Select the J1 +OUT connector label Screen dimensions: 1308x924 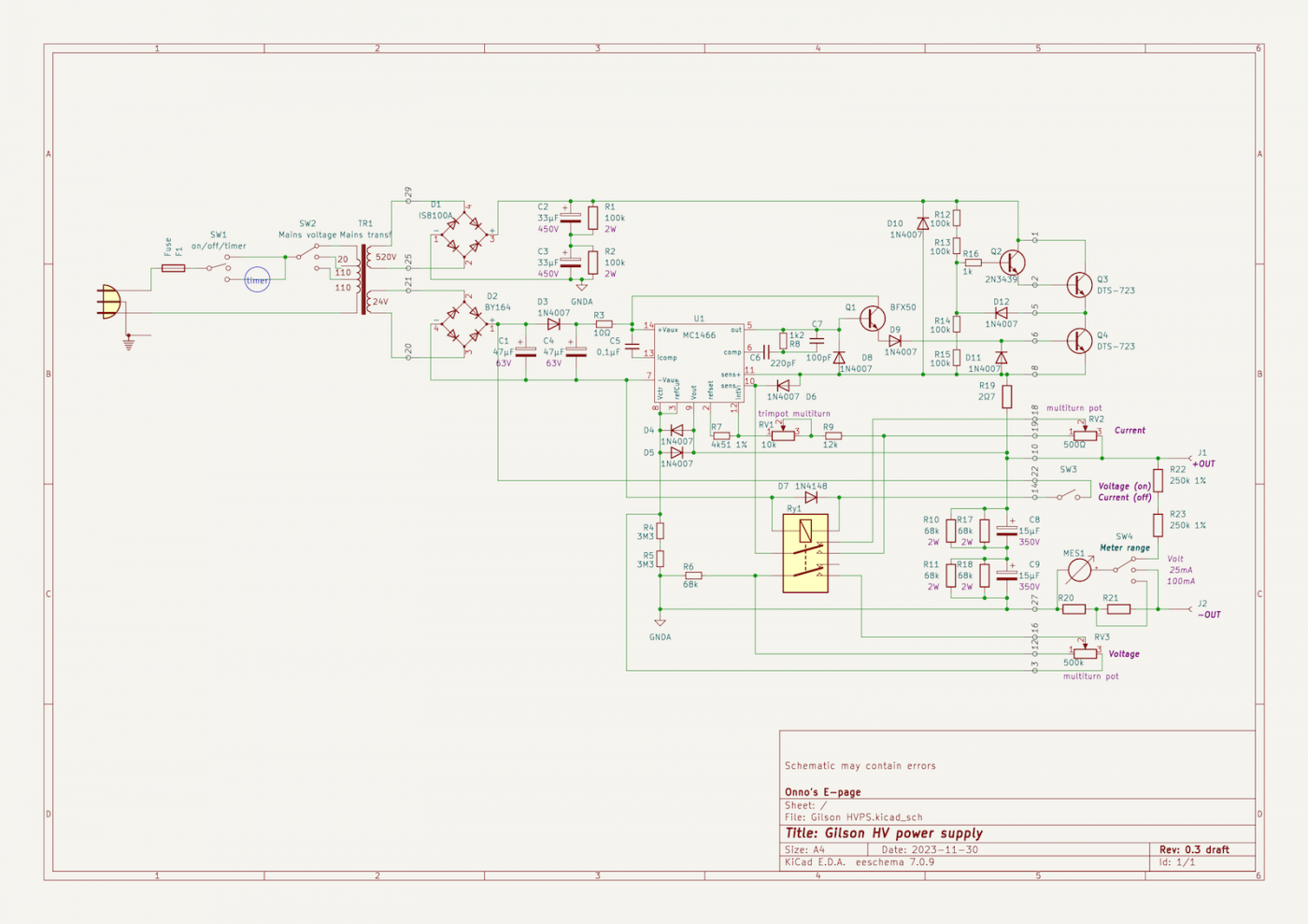pyautogui.click(x=1203, y=458)
